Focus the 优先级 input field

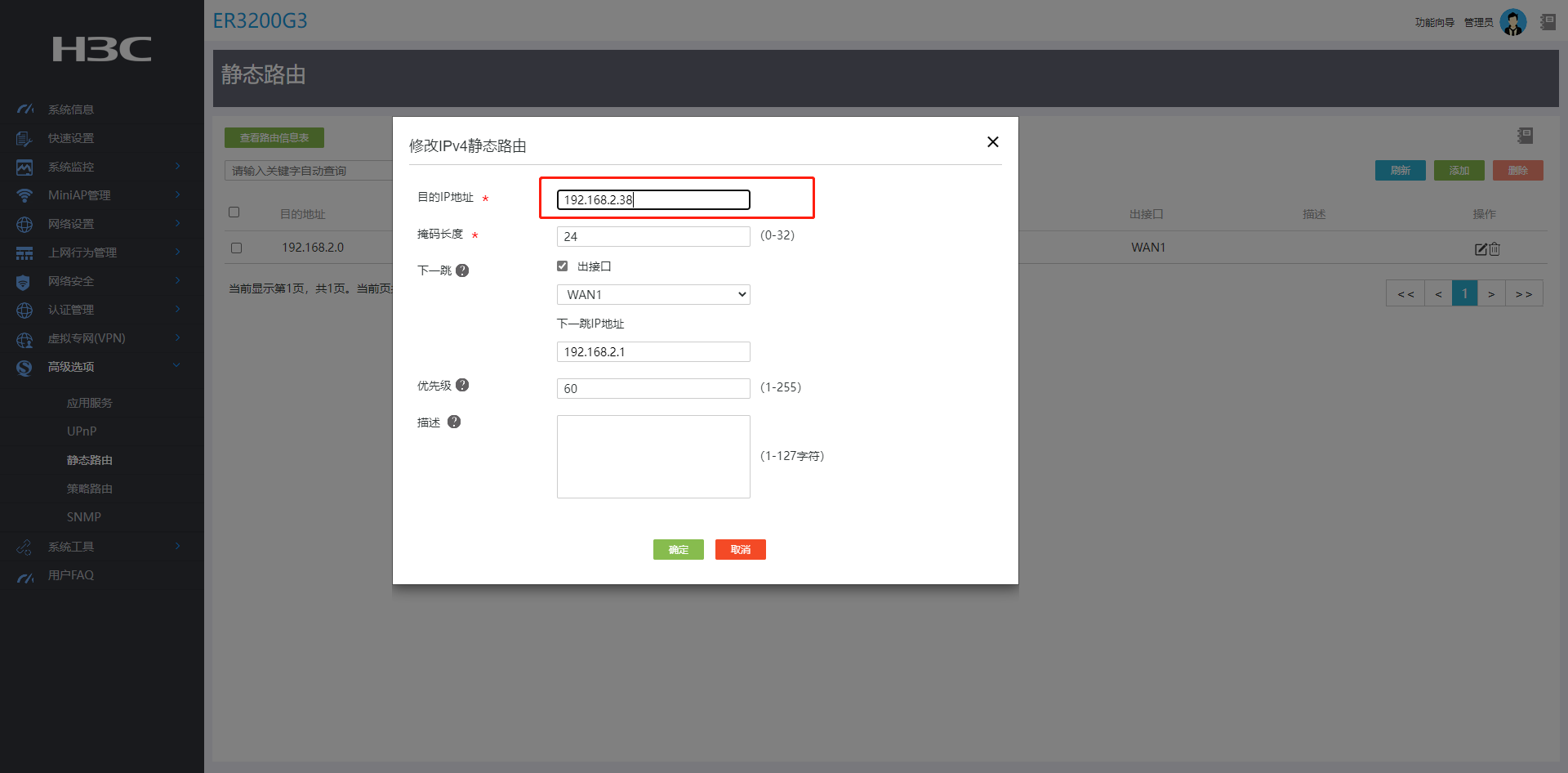tap(653, 388)
